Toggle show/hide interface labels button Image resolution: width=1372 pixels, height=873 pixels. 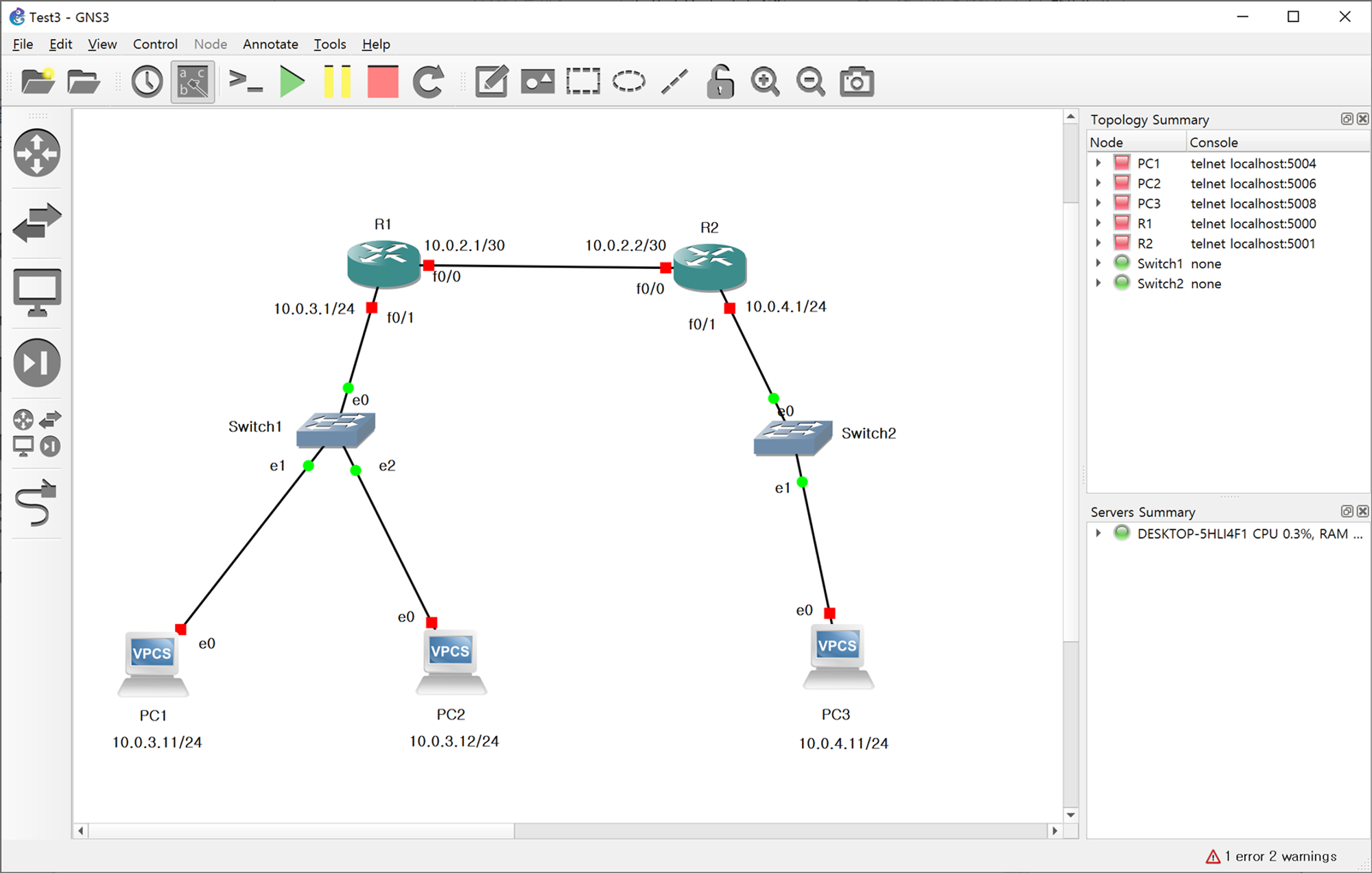(193, 82)
